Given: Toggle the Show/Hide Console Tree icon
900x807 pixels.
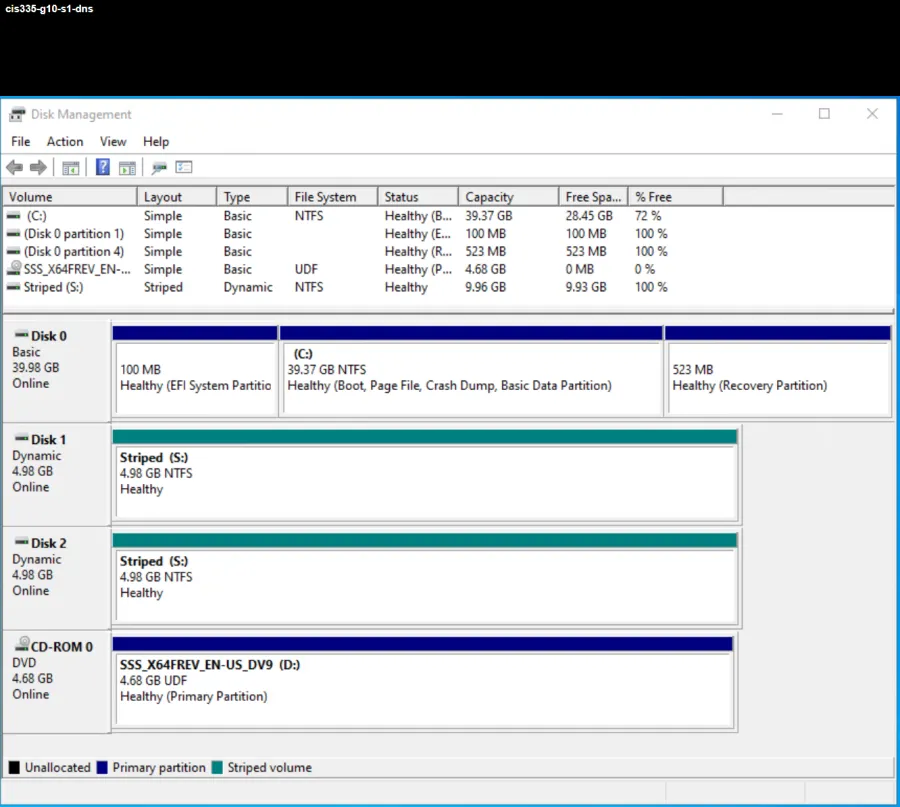Looking at the screenshot, I should tap(71, 168).
